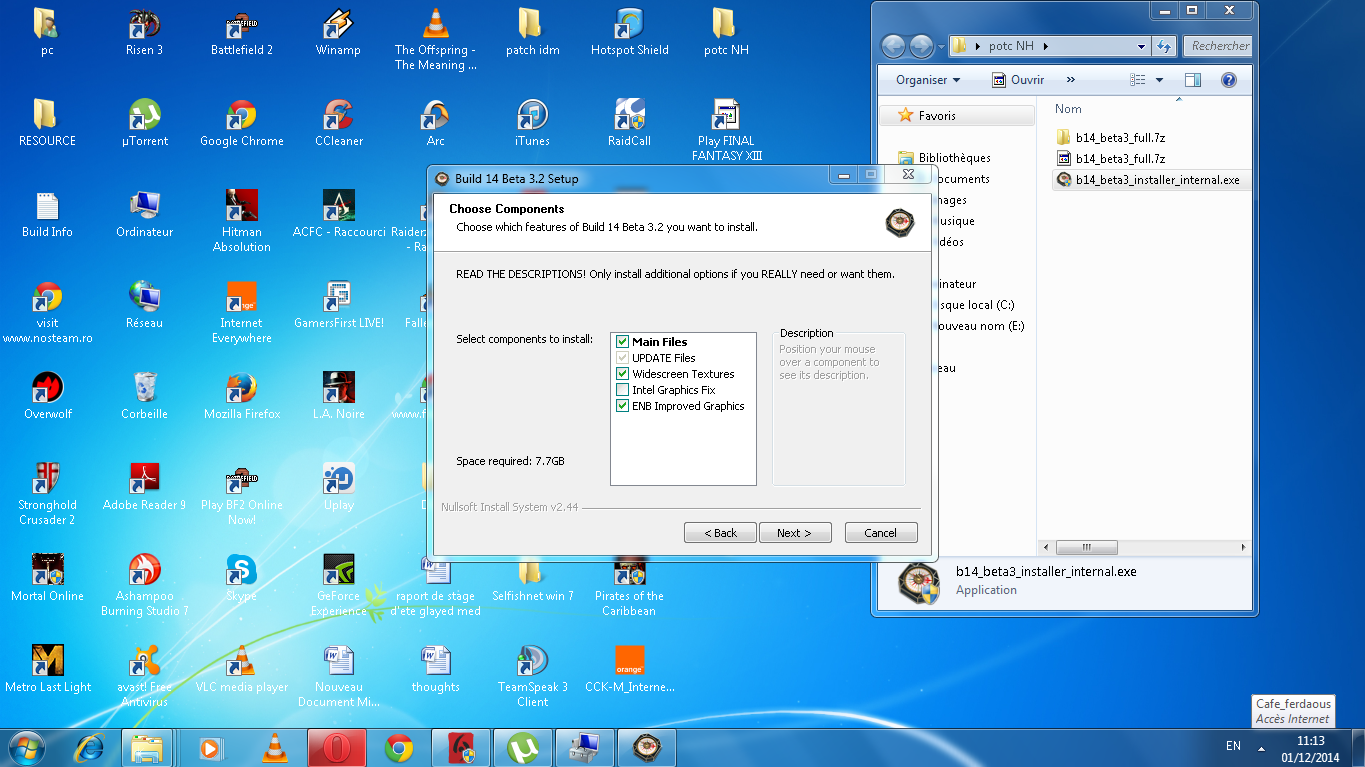Click the Next button in Setup
This screenshot has width=1365, height=767.
(795, 533)
